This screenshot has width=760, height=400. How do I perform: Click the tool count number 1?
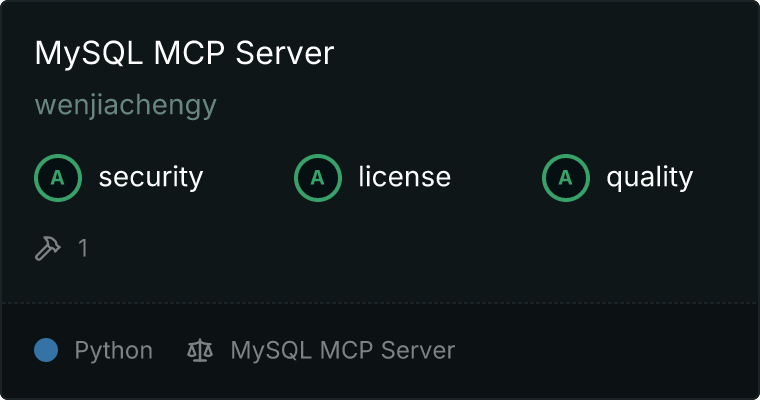[x=83, y=248]
